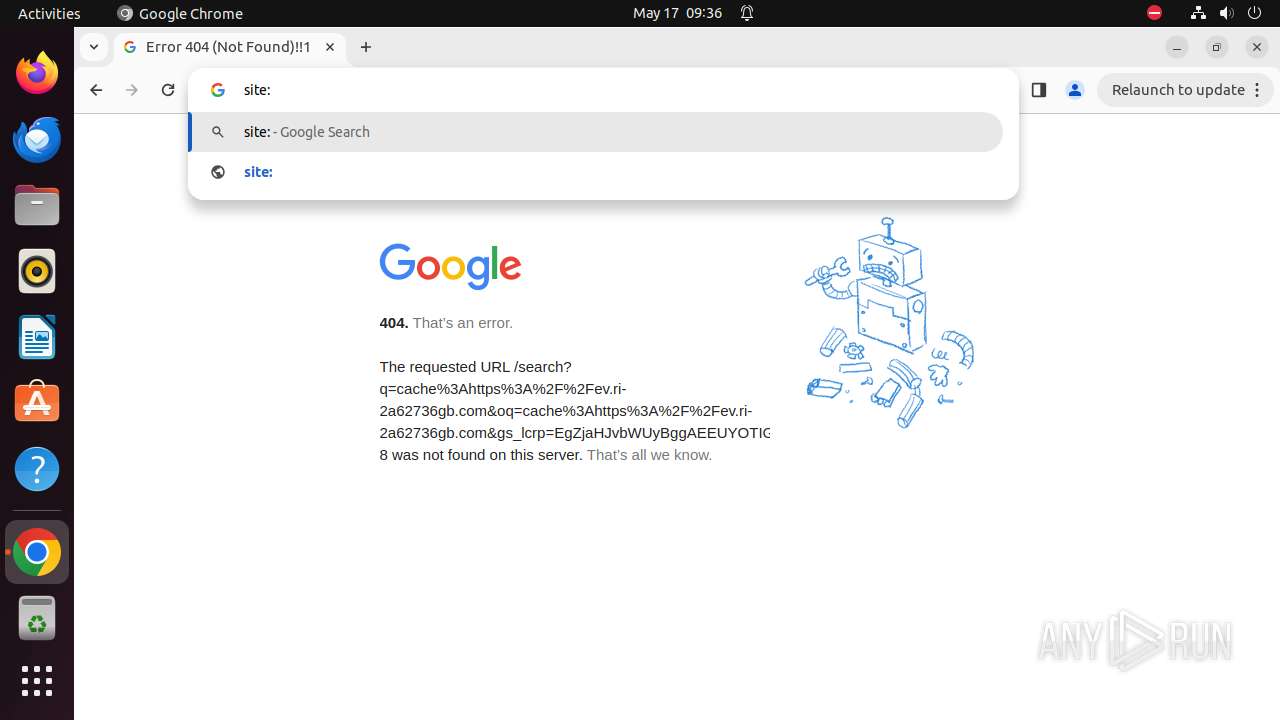This screenshot has width=1280, height=720.
Task: Click the red do-not-disturb indicator icon
Action: 1154,13
